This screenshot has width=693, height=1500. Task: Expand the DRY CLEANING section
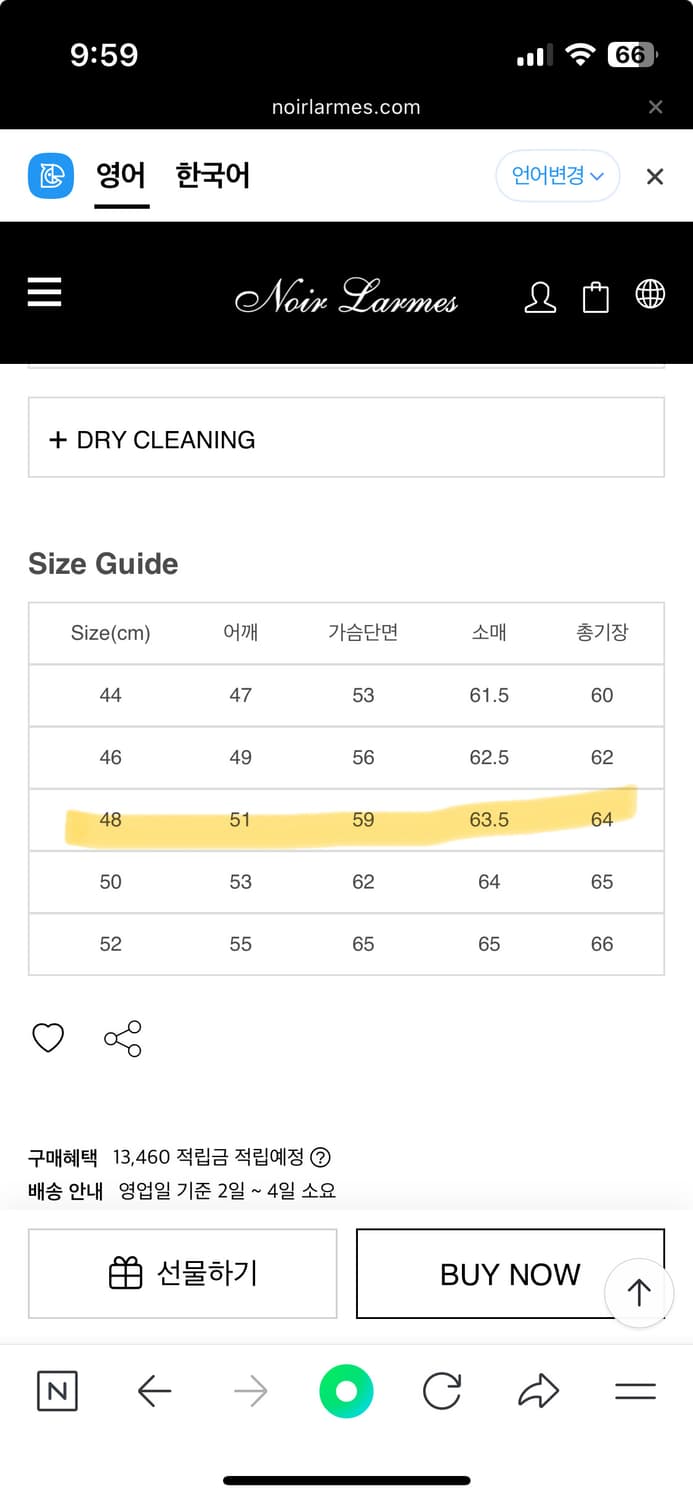point(346,438)
